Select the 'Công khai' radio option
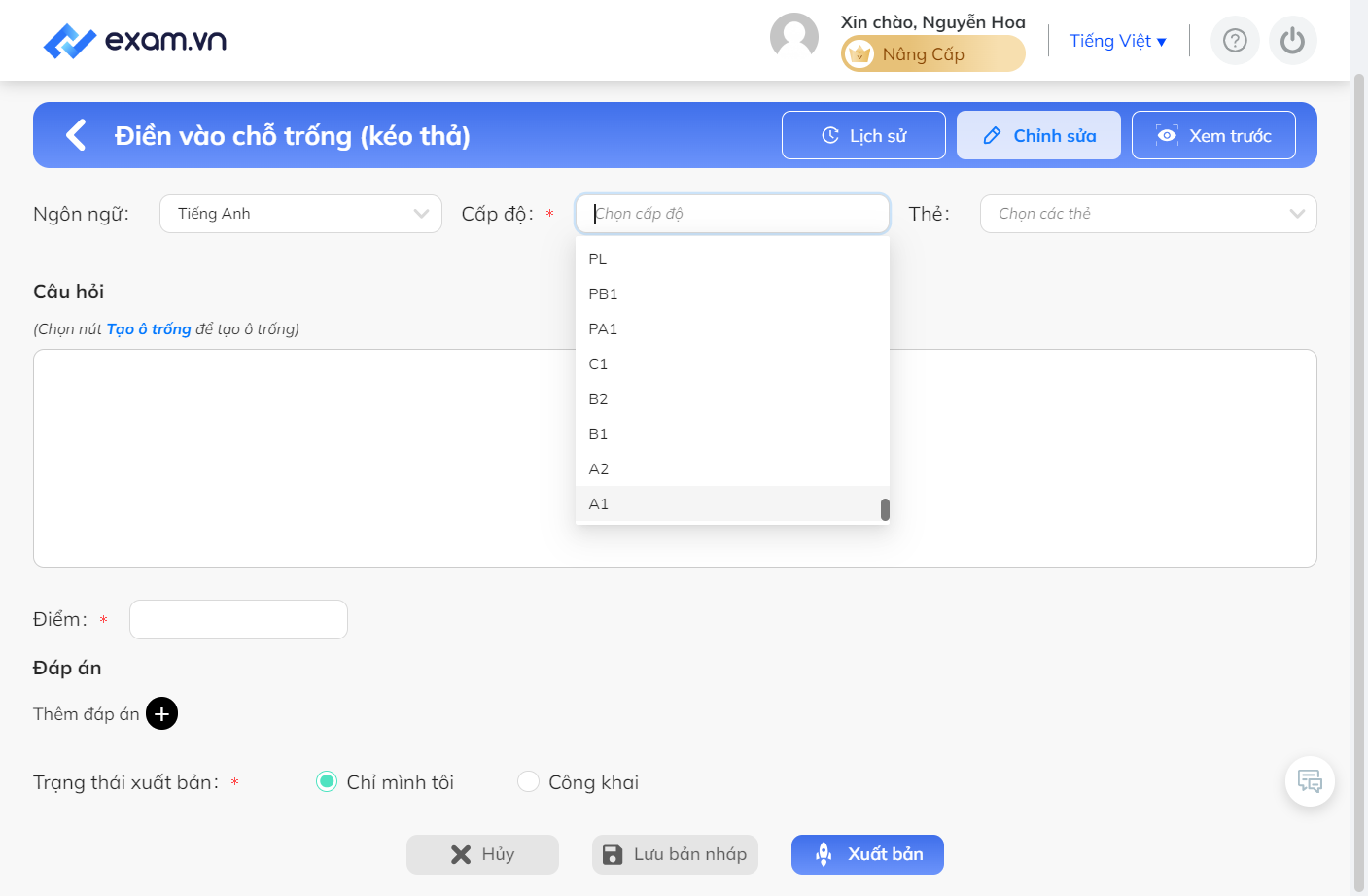This screenshot has width=1368, height=896. point(528,782)
